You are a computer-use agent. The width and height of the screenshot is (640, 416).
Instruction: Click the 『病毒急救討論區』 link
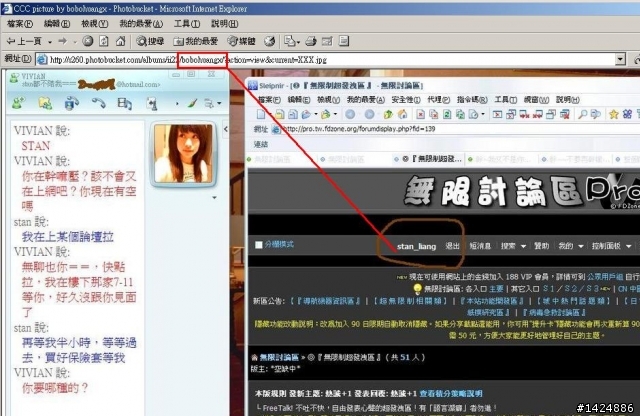[554, 313]
